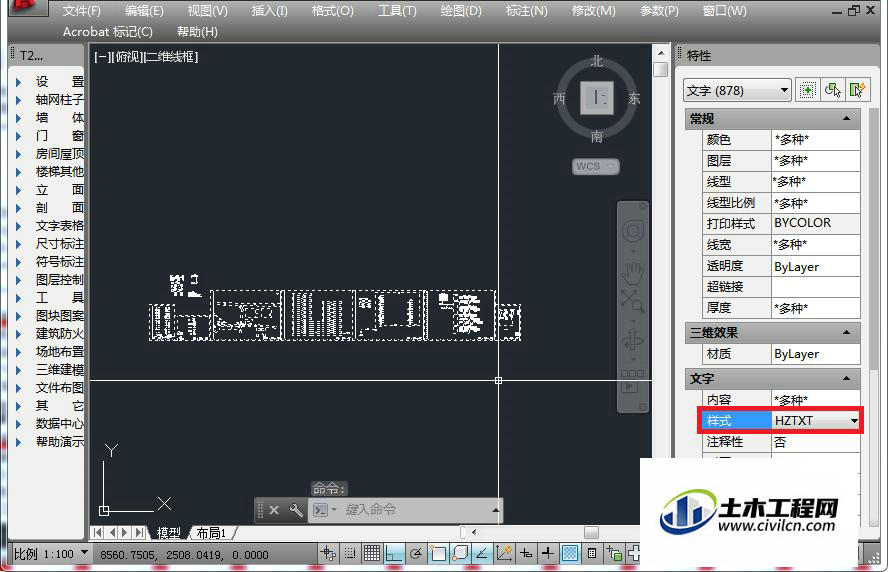Click the 颜色 property value field
This screenshot has height=572, width=888.
click(816, 139)
